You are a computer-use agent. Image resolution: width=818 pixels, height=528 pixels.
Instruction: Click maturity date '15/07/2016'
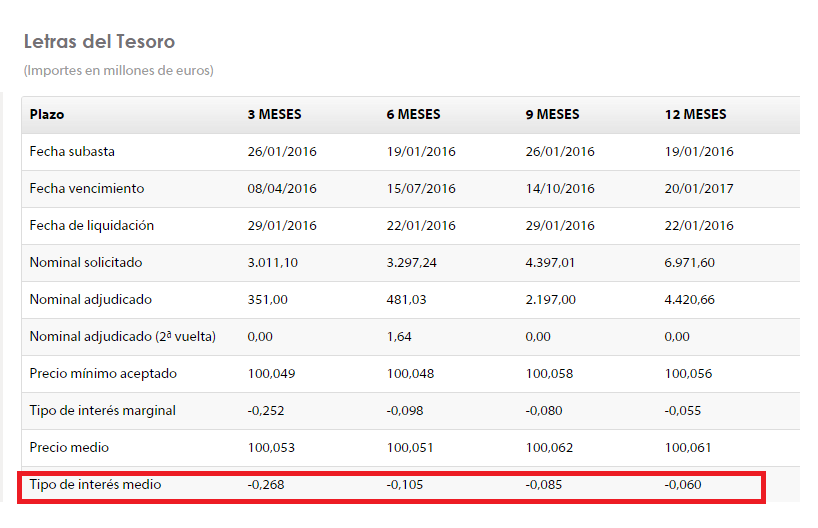coord(421,188)
